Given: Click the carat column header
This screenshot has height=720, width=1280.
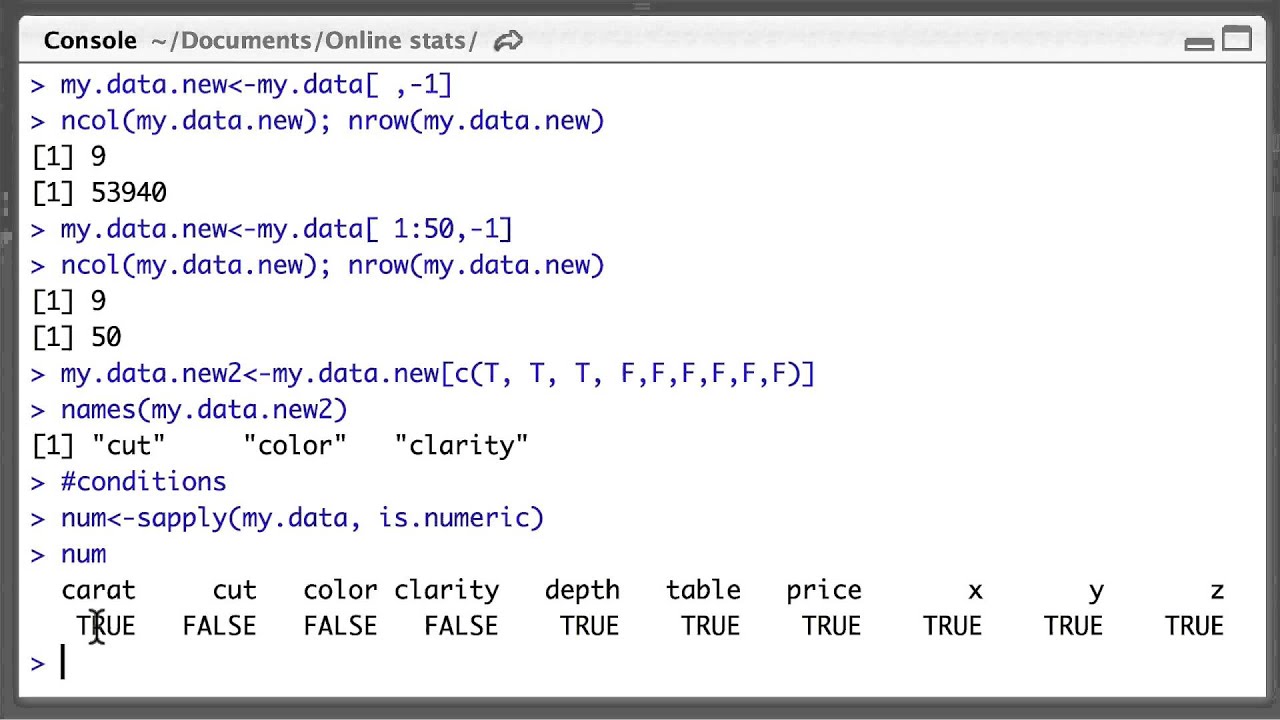Looking at the screenshot, I should click(x=98, y=591).
